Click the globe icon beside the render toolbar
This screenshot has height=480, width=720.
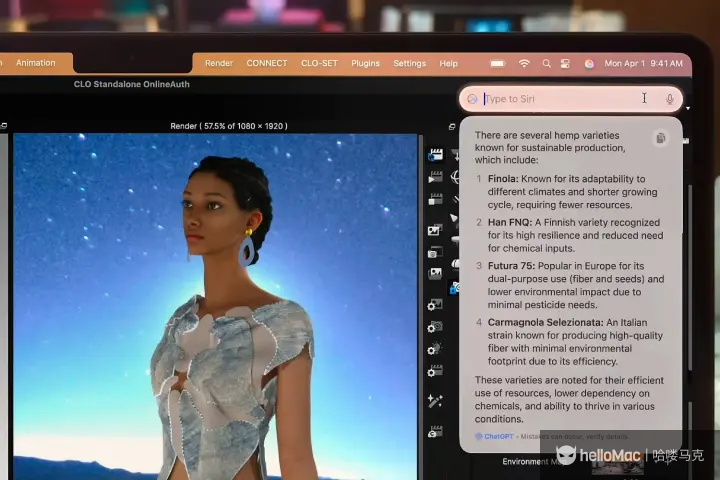[x=455, y=178]
